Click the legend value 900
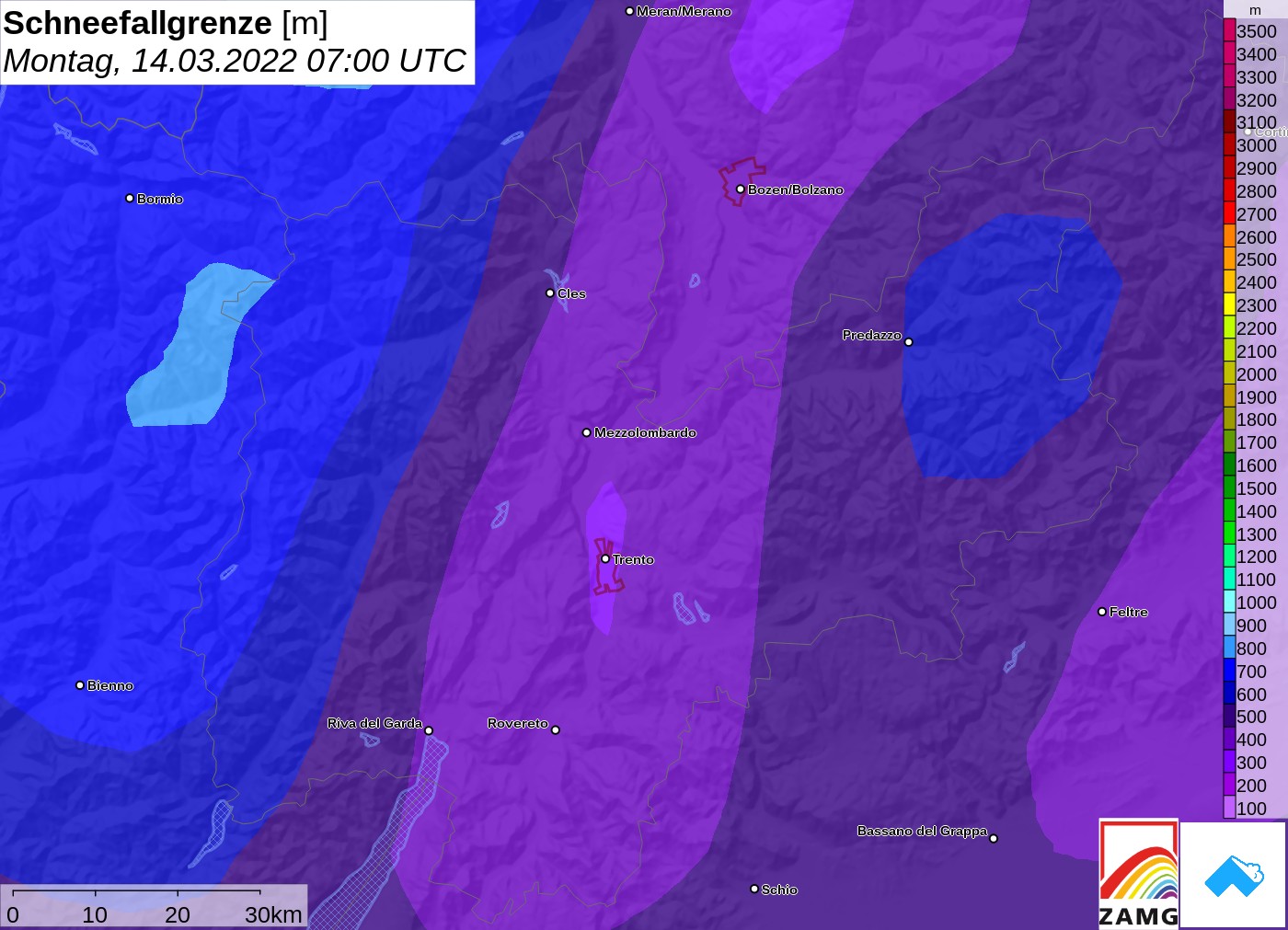The image size is (1288, 930). [x=1251, y=626]
